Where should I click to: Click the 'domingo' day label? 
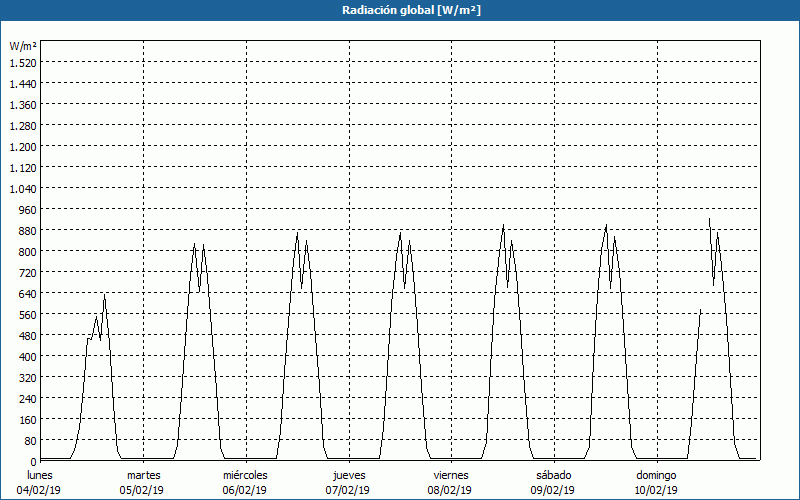click(656, 475)
